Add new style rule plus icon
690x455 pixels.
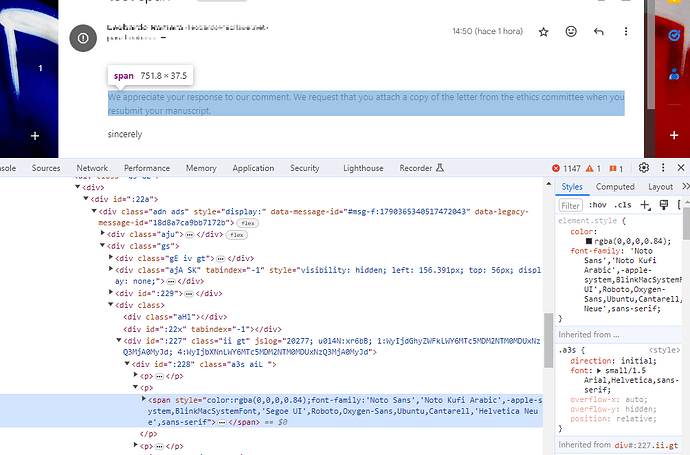tap(645, 205)
